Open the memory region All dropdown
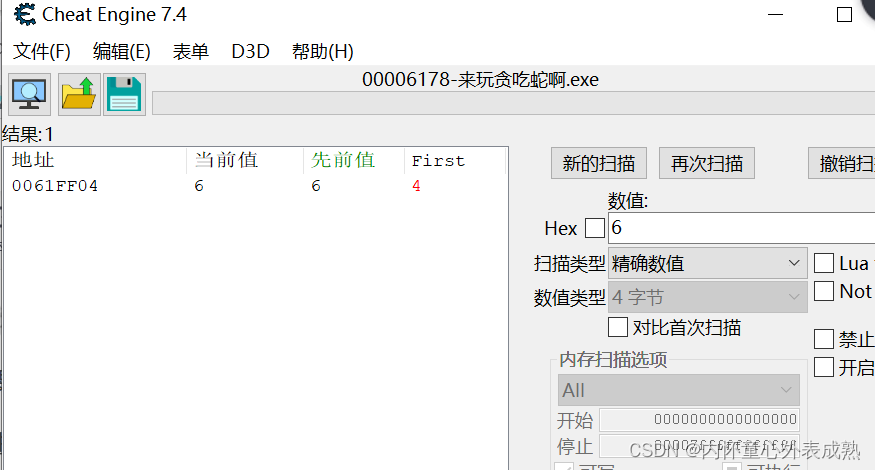 click(x=679, y=390)
